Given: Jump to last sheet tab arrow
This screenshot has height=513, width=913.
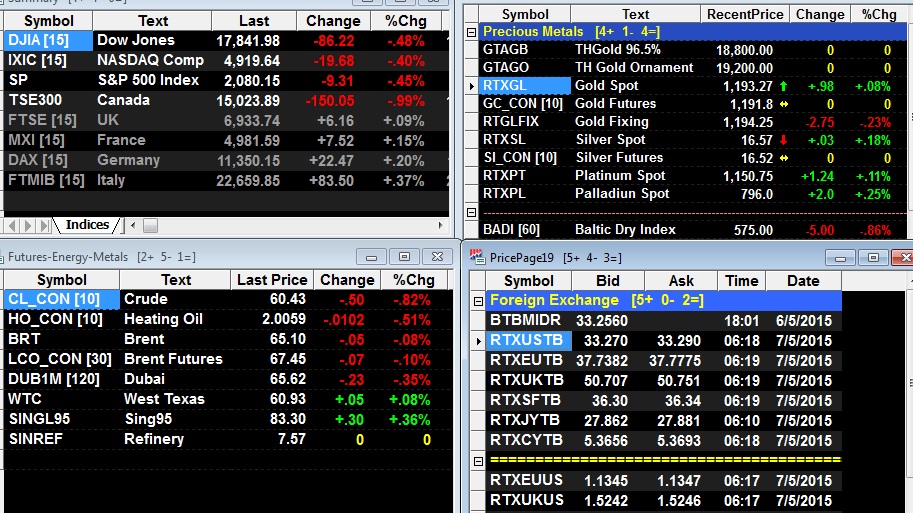Looking at the screenshot, I should (43, 225).
